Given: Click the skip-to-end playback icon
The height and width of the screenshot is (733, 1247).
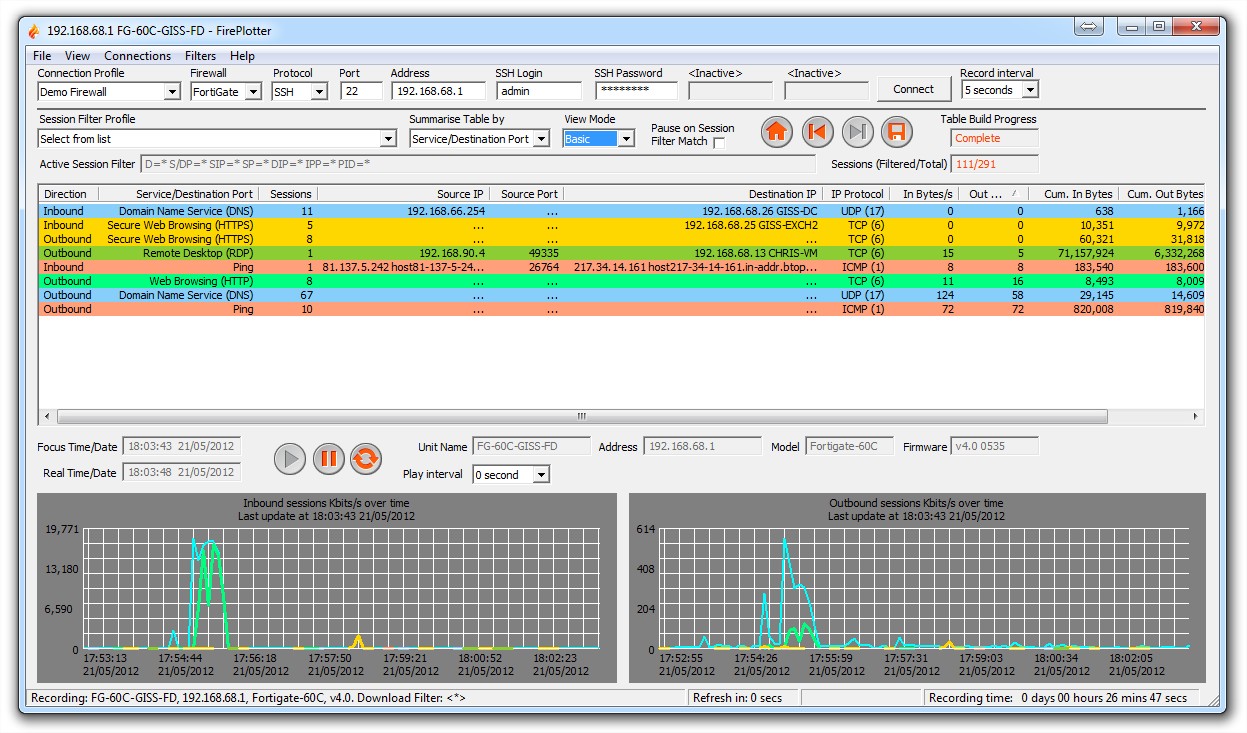Looking at the screenshot, I should [857, 133].
